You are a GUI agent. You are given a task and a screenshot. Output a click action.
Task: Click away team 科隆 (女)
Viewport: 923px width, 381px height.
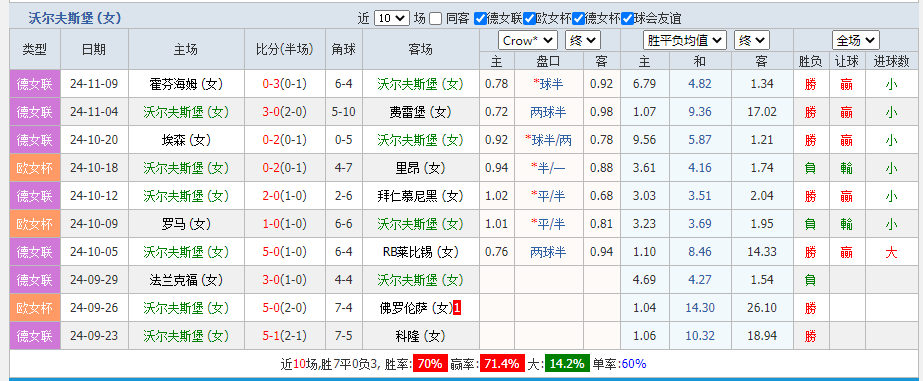coord(420,336)
